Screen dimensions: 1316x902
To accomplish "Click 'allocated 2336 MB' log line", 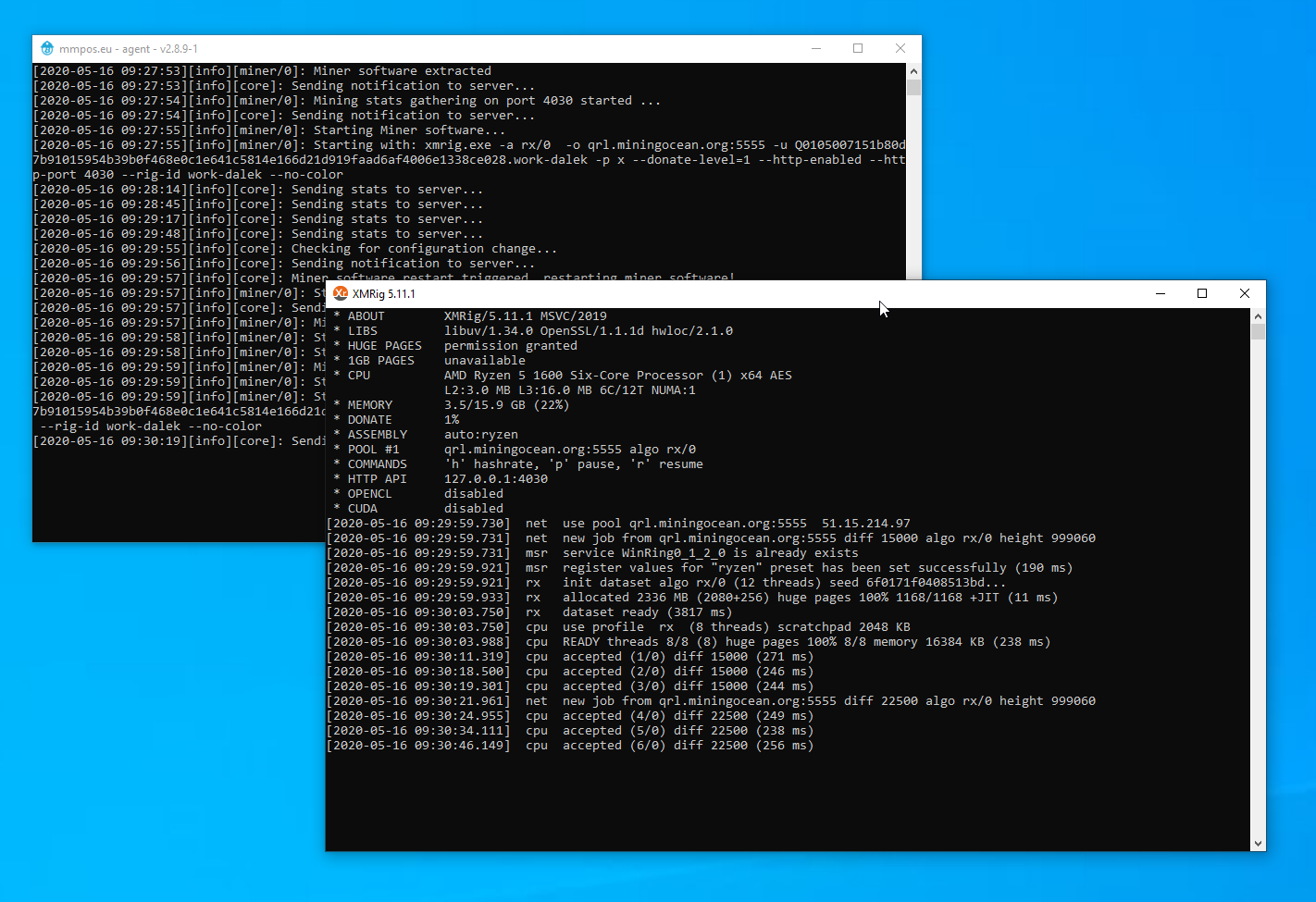I will point(691,597).
